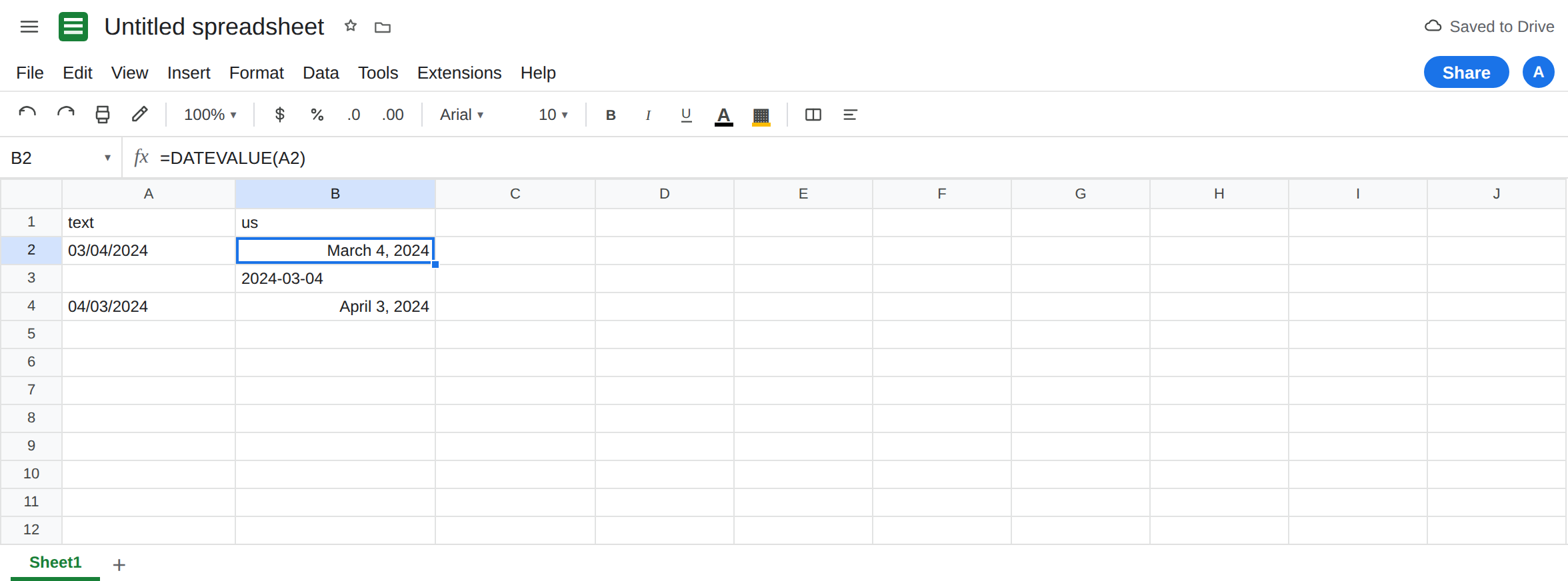Add a new sheet
This screenshot has height=581, width=1568.
pyautogui.click(x=119, y=565)
